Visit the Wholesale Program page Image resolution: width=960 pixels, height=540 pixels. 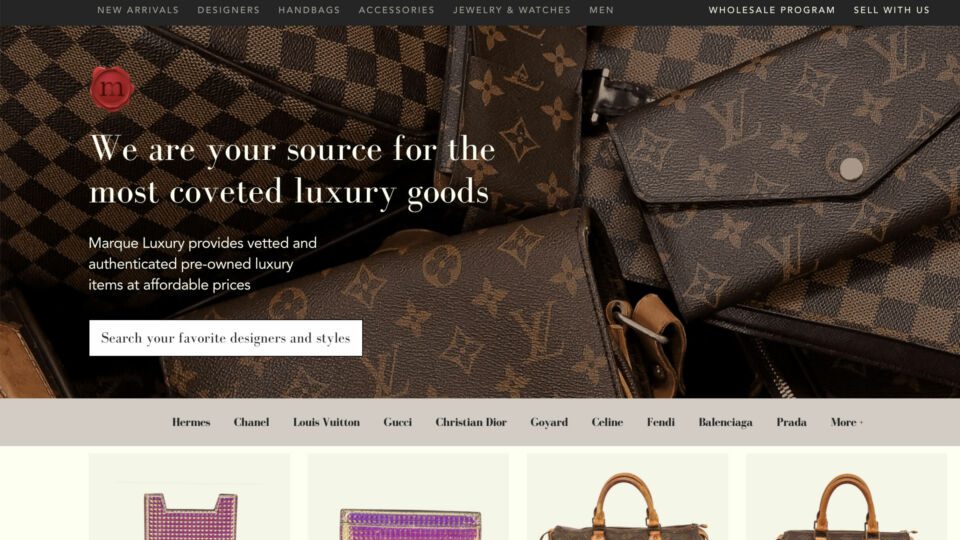[771, 10]
